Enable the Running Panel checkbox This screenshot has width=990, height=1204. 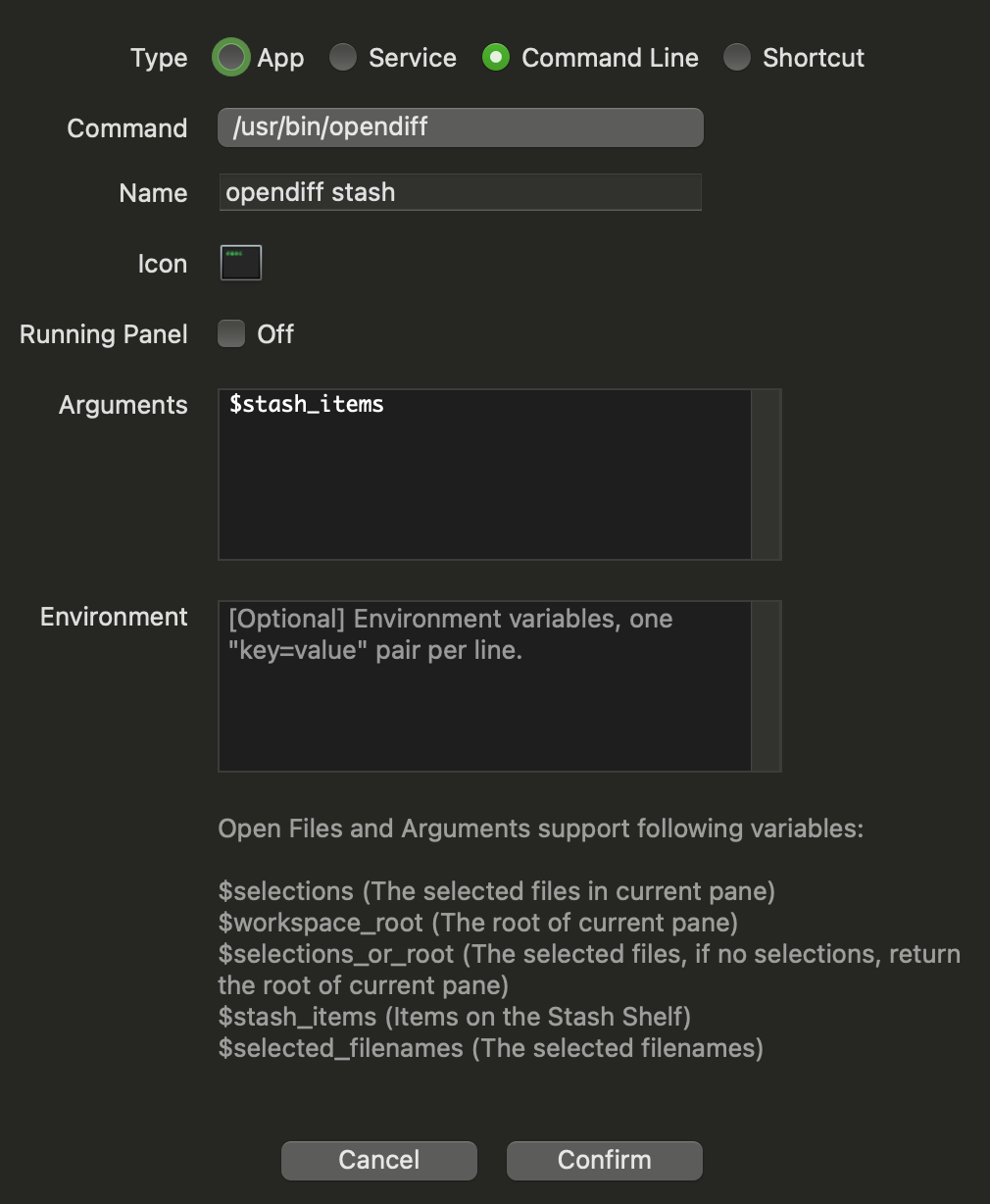[x=231, y=334]
